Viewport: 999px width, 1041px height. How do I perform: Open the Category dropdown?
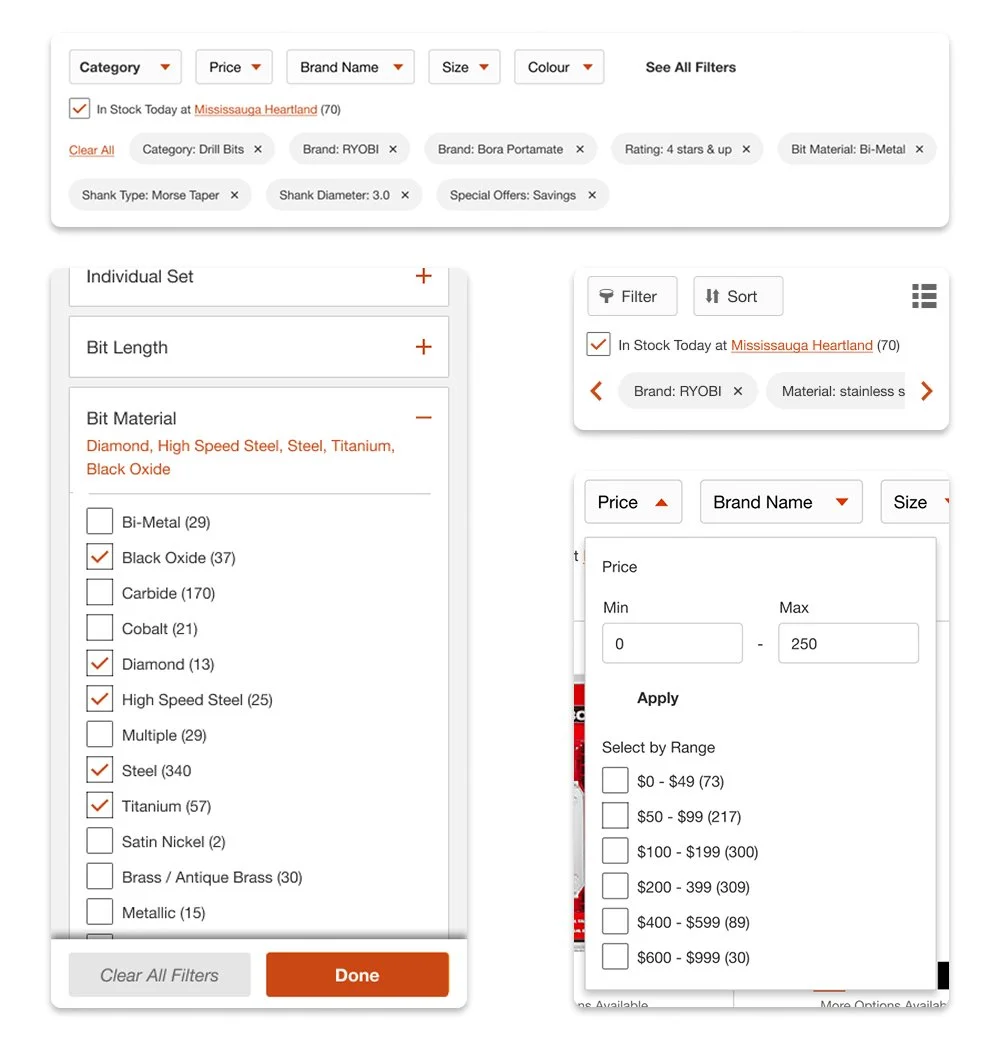click(x=125, y=67)
